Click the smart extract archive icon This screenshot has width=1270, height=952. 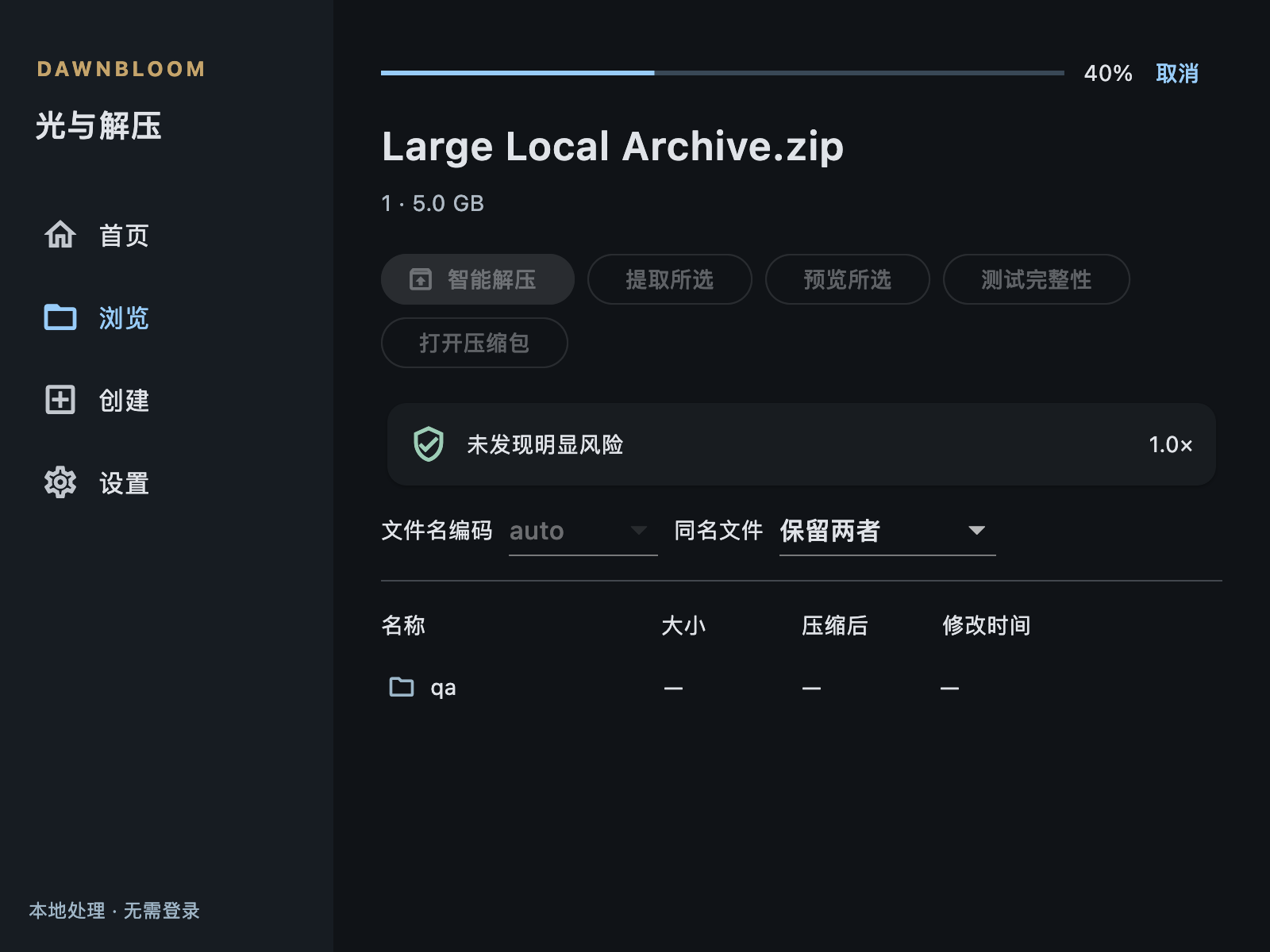[421, 279]
